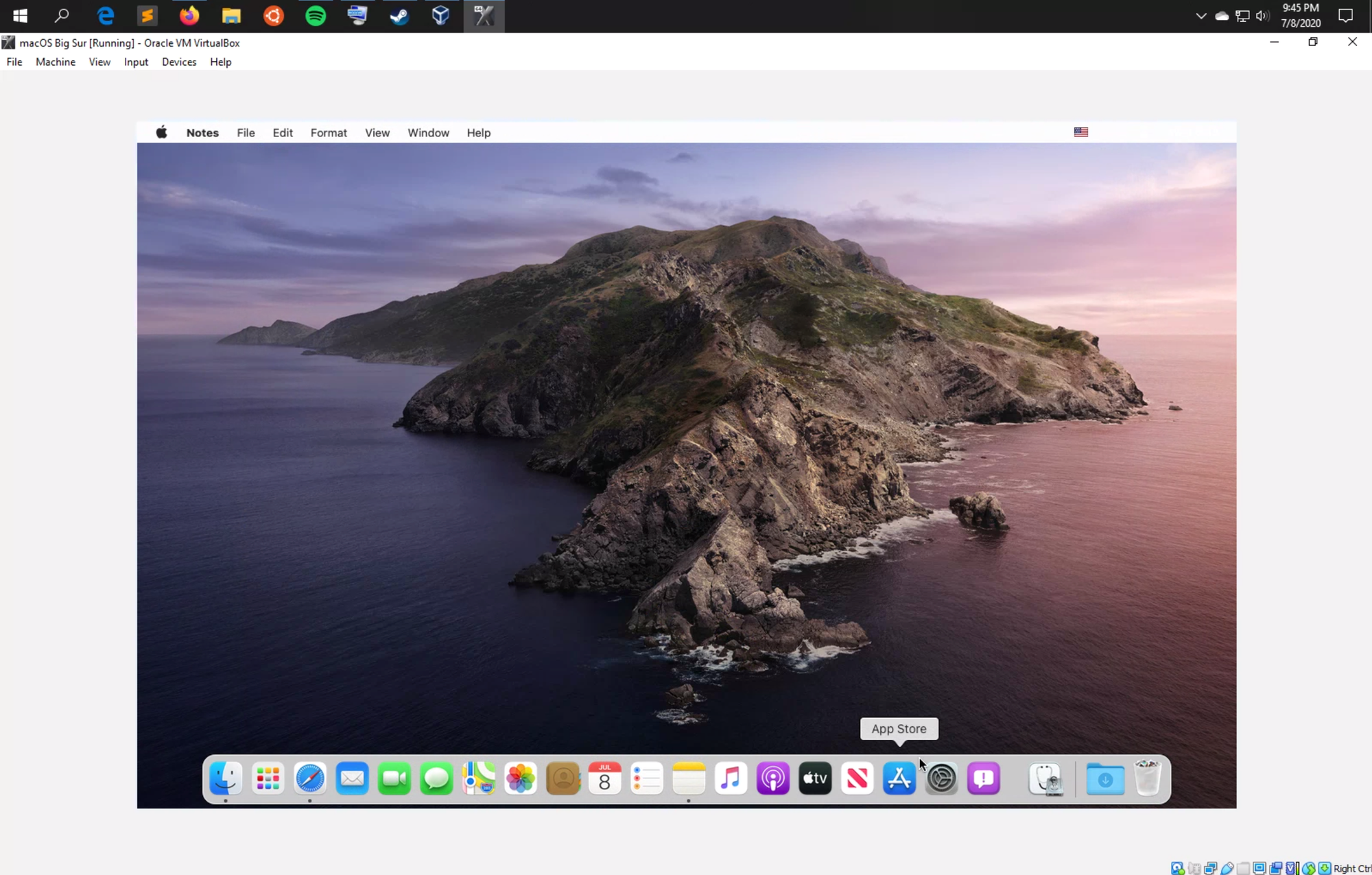Launch Podcasts from the dock
Viewport: 1372px width, 875px height.
pos(773,778)
